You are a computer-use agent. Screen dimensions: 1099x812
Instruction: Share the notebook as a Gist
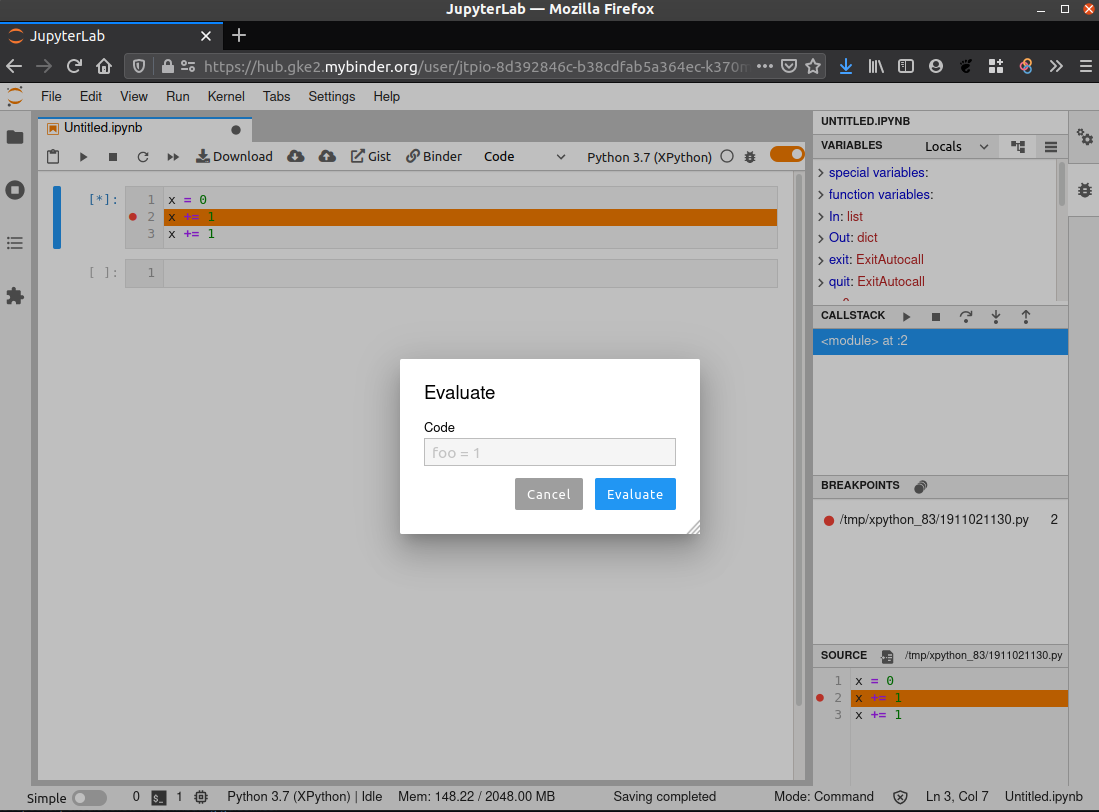tap(370, 156)
